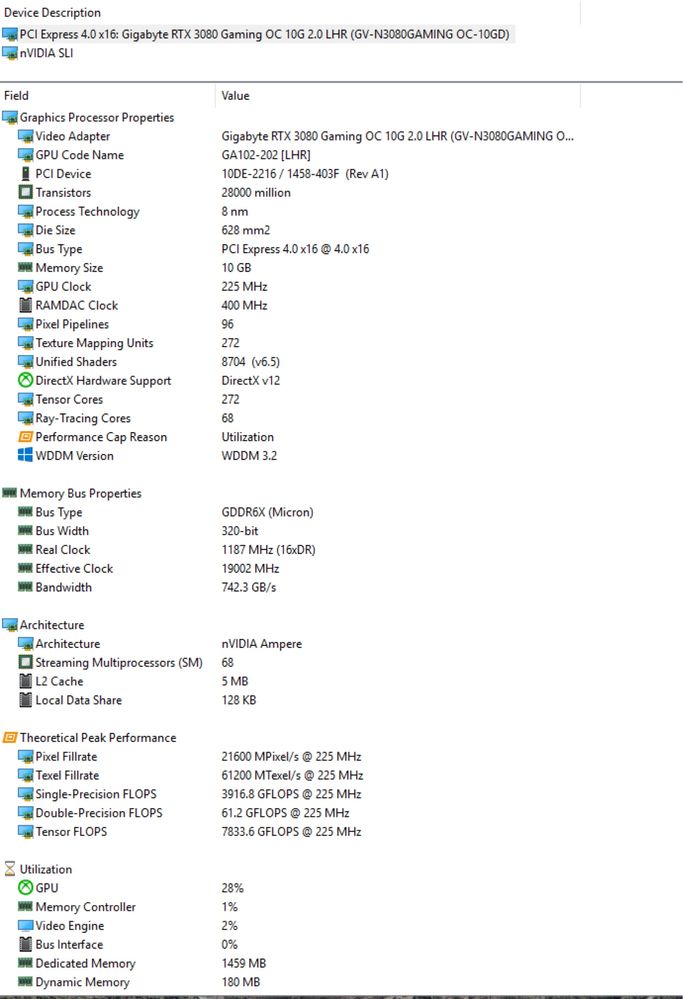
Task: Click the Bus Interface icon
Action: click(25, 944)
